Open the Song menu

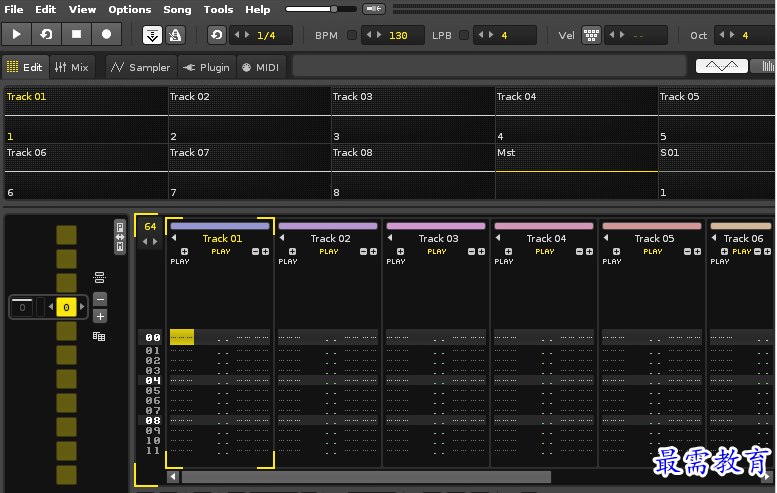click(x=177, y=9)
